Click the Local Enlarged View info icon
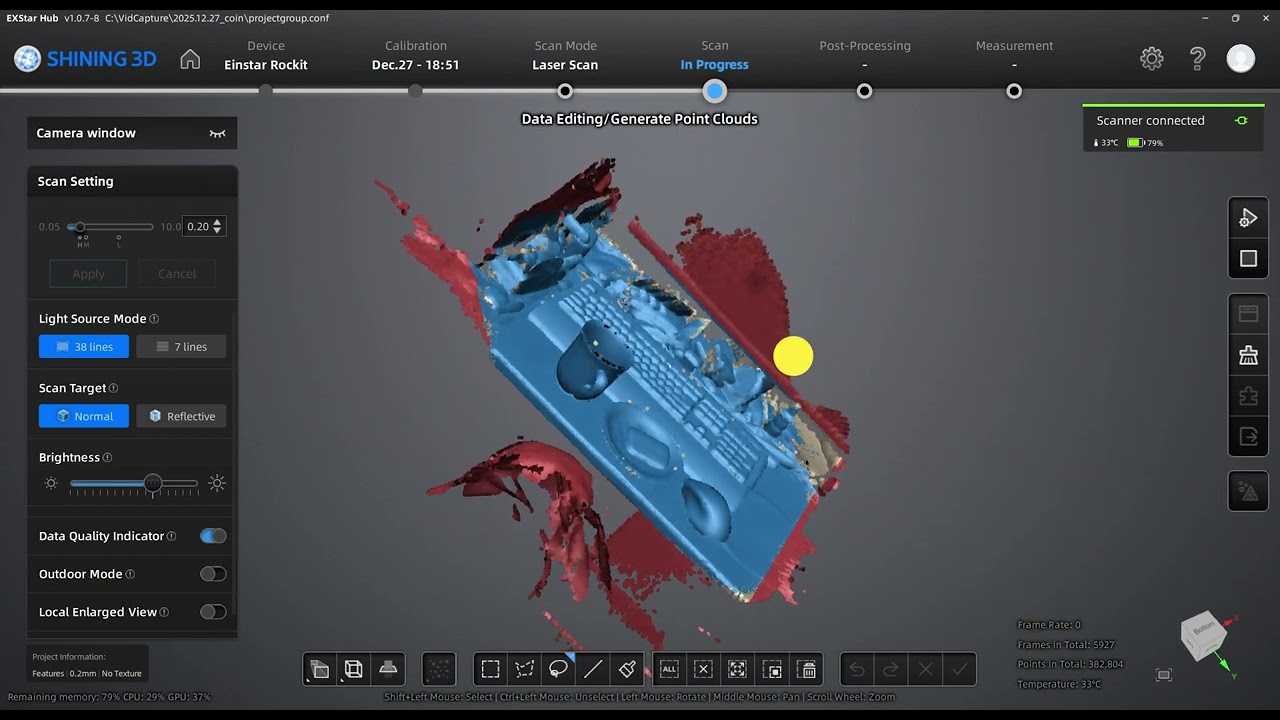The image size is (1280, 720). [x=164, y=612]
